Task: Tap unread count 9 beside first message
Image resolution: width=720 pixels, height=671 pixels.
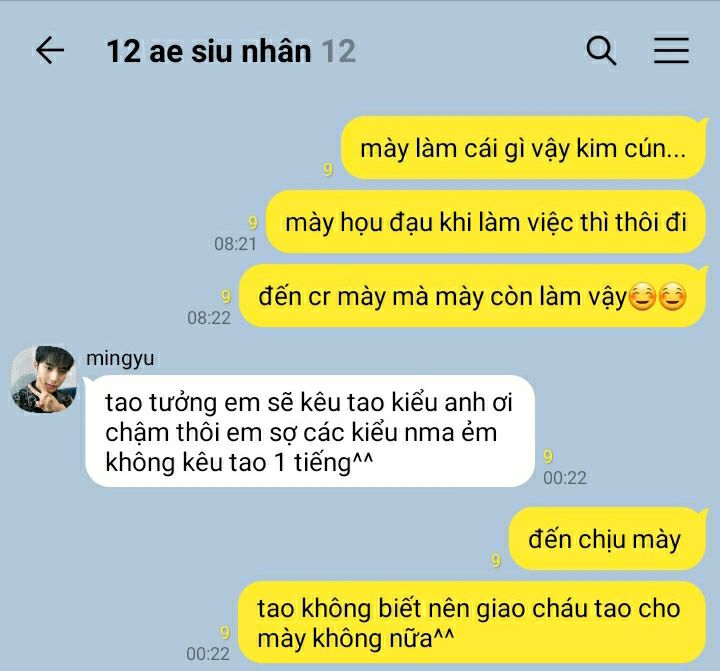Action: tap(328, 169)
